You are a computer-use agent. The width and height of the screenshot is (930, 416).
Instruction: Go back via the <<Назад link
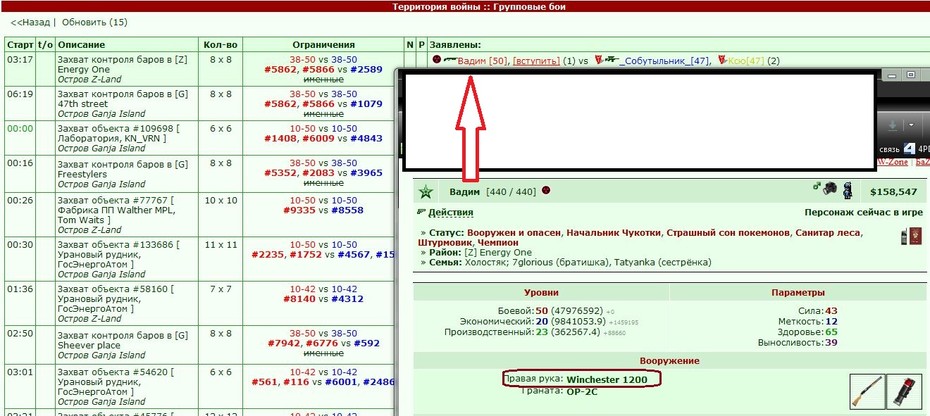pos(31,23)
